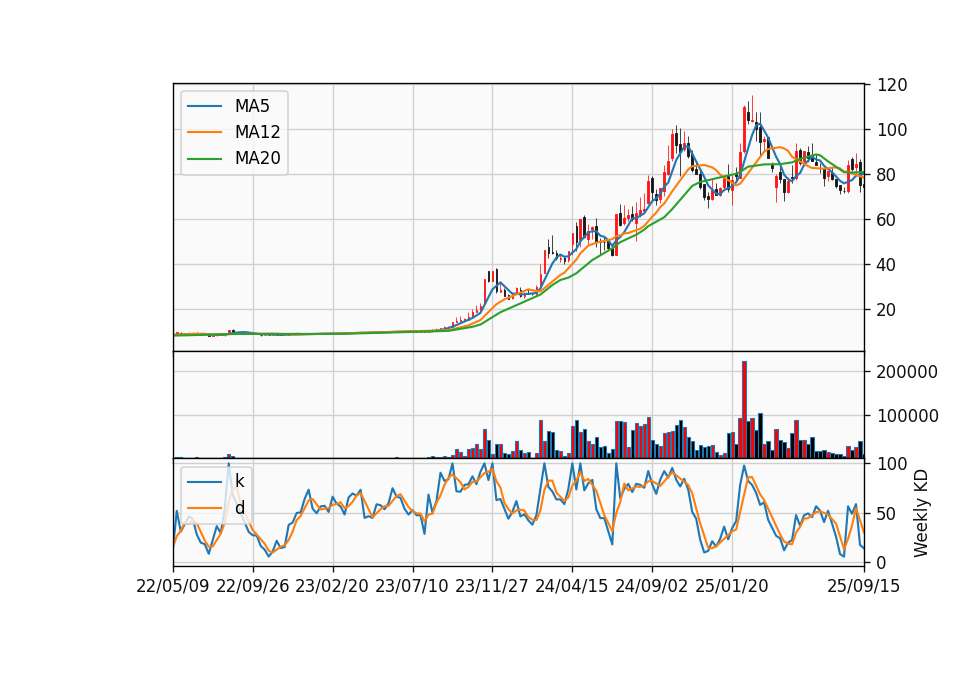Click the 23/11/27 date label
Image resolution: width=960 pixels, height=690 pixels.
[492, 586]
